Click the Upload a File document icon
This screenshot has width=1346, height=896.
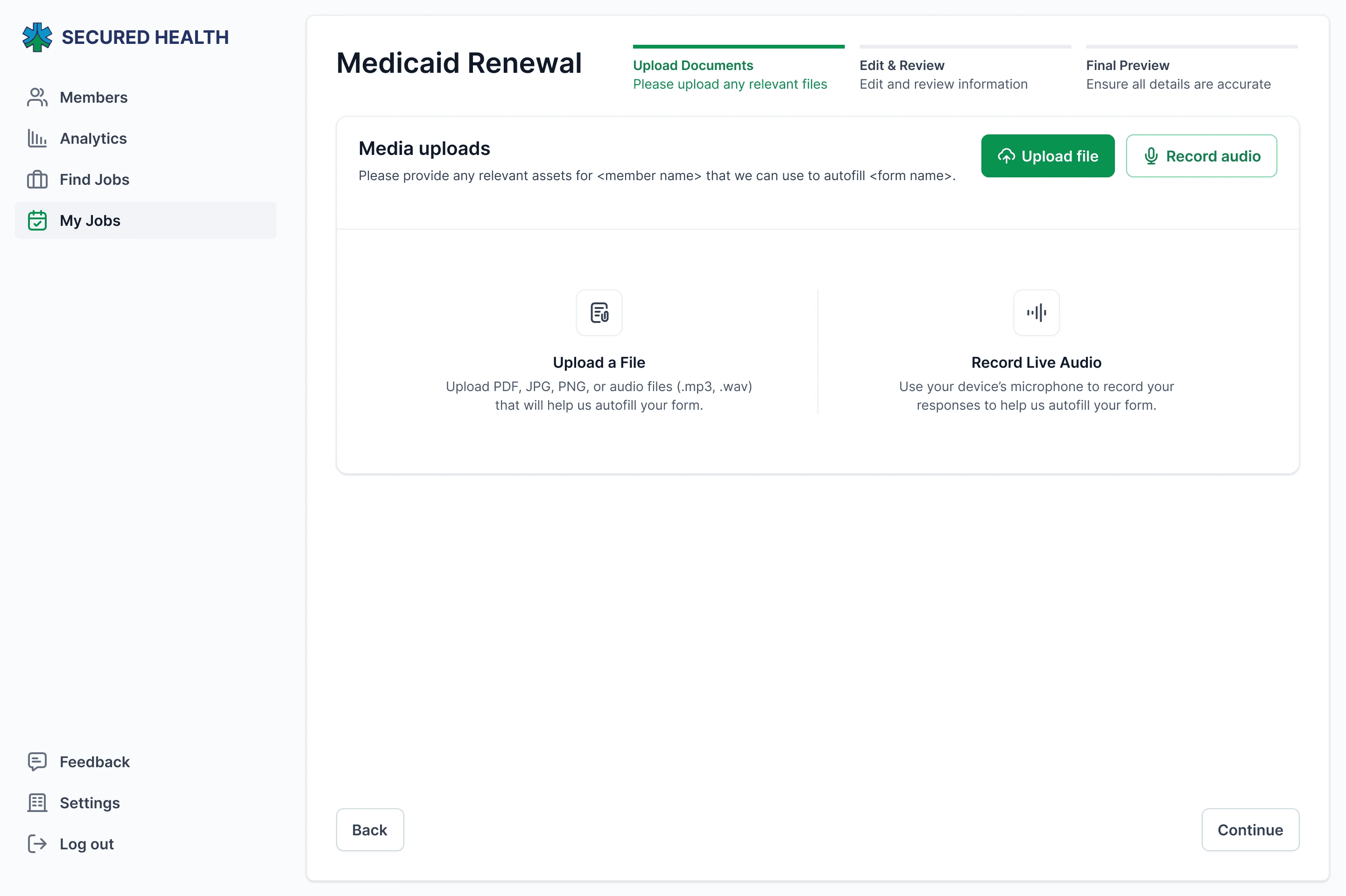[599, 313]
